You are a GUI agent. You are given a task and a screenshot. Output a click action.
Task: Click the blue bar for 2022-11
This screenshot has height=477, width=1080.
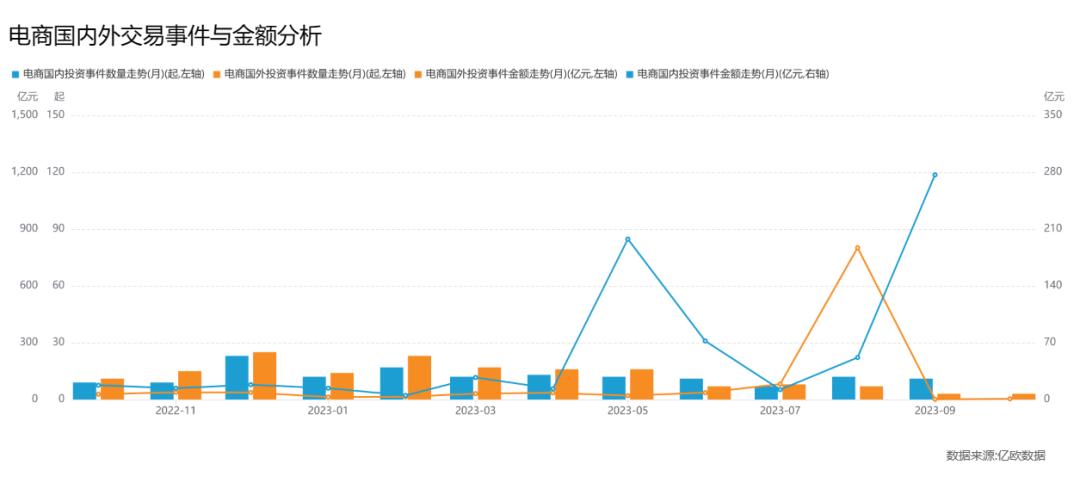163,391
